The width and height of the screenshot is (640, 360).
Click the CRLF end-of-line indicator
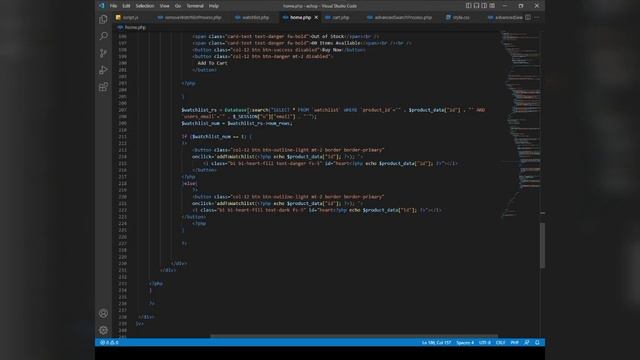(x=500, y=342)
